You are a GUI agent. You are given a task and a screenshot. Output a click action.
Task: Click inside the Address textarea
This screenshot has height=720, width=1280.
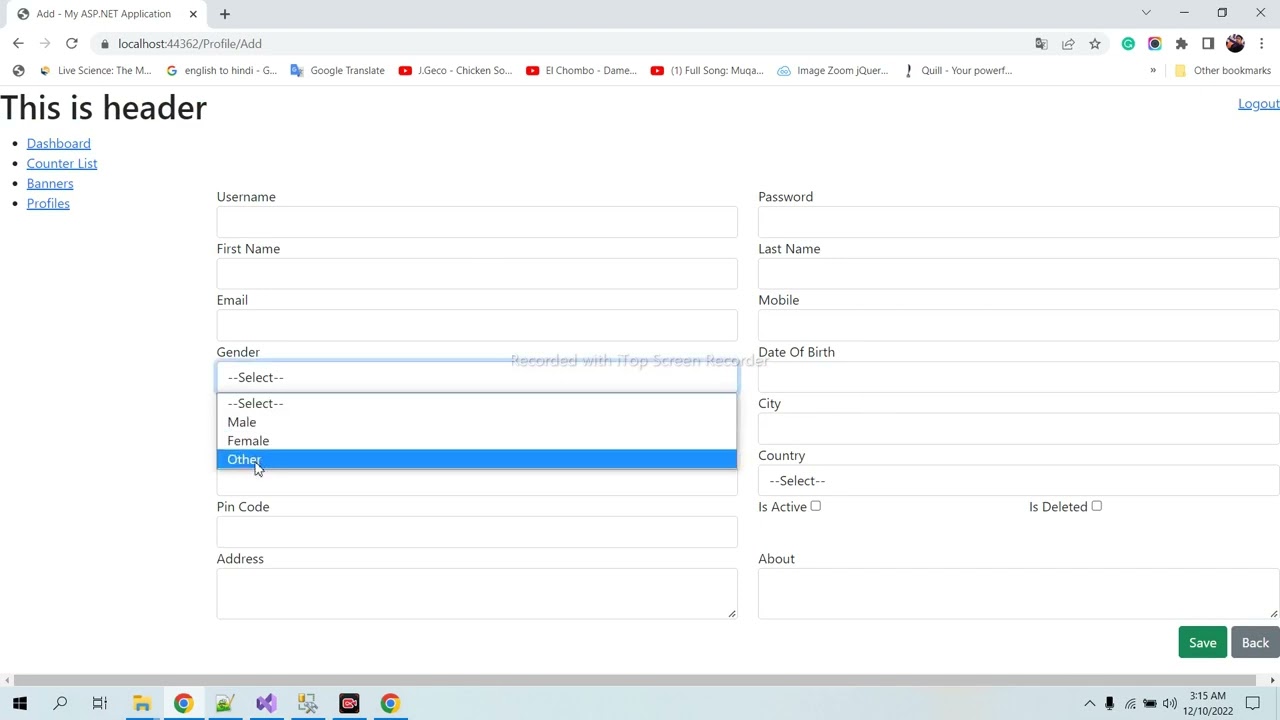(x=477, y=594)
